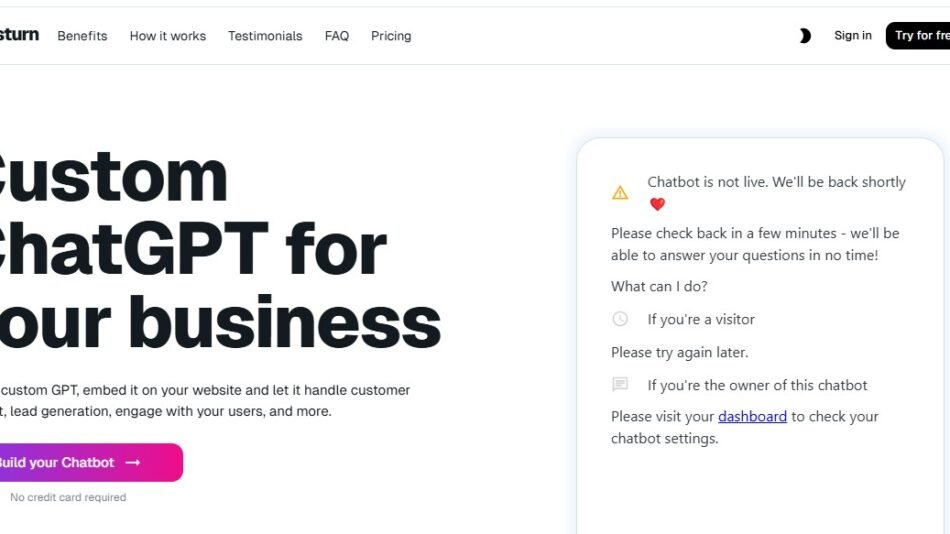Follow the dashboard link in chatbot panel
This screenshot has width=950, height=534.
click(x=752, y=416)
